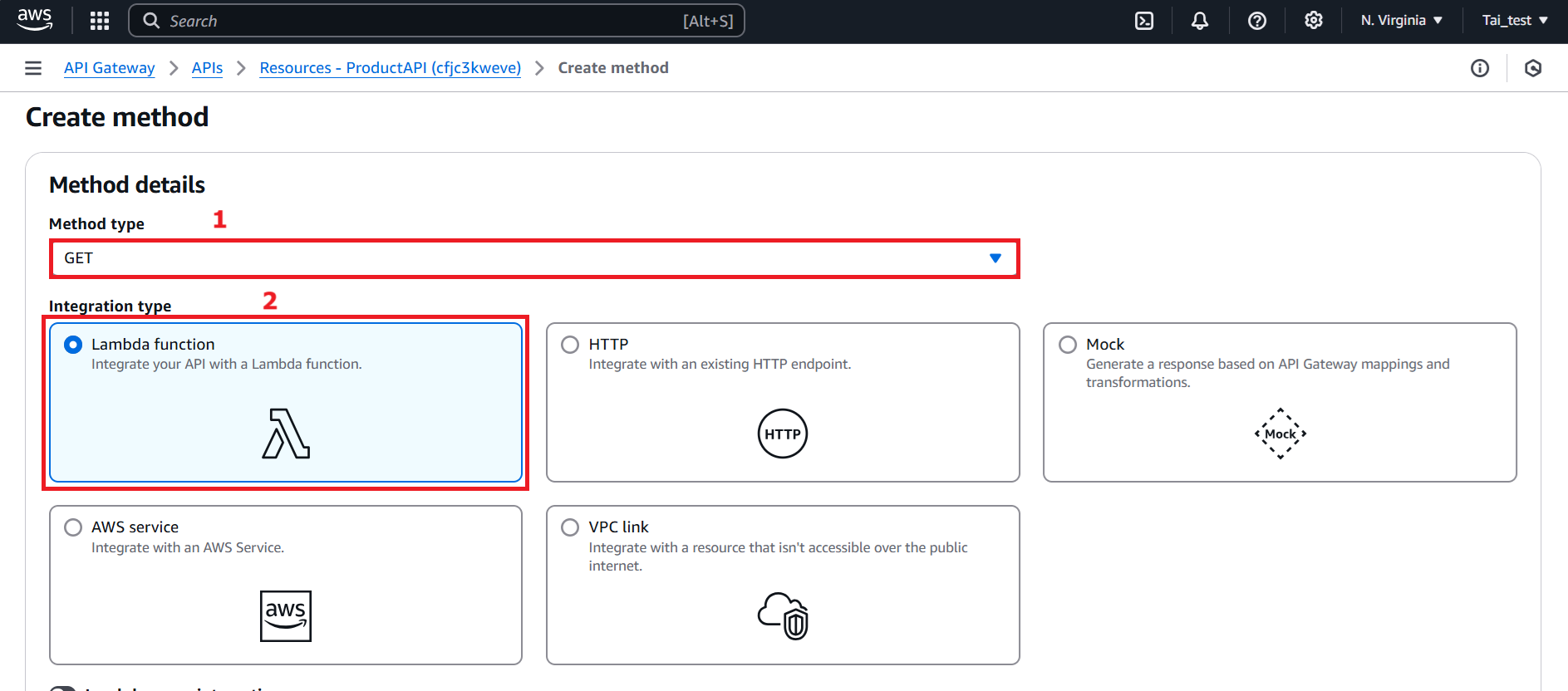Select HTTP integration radio button

coord(570,345)
